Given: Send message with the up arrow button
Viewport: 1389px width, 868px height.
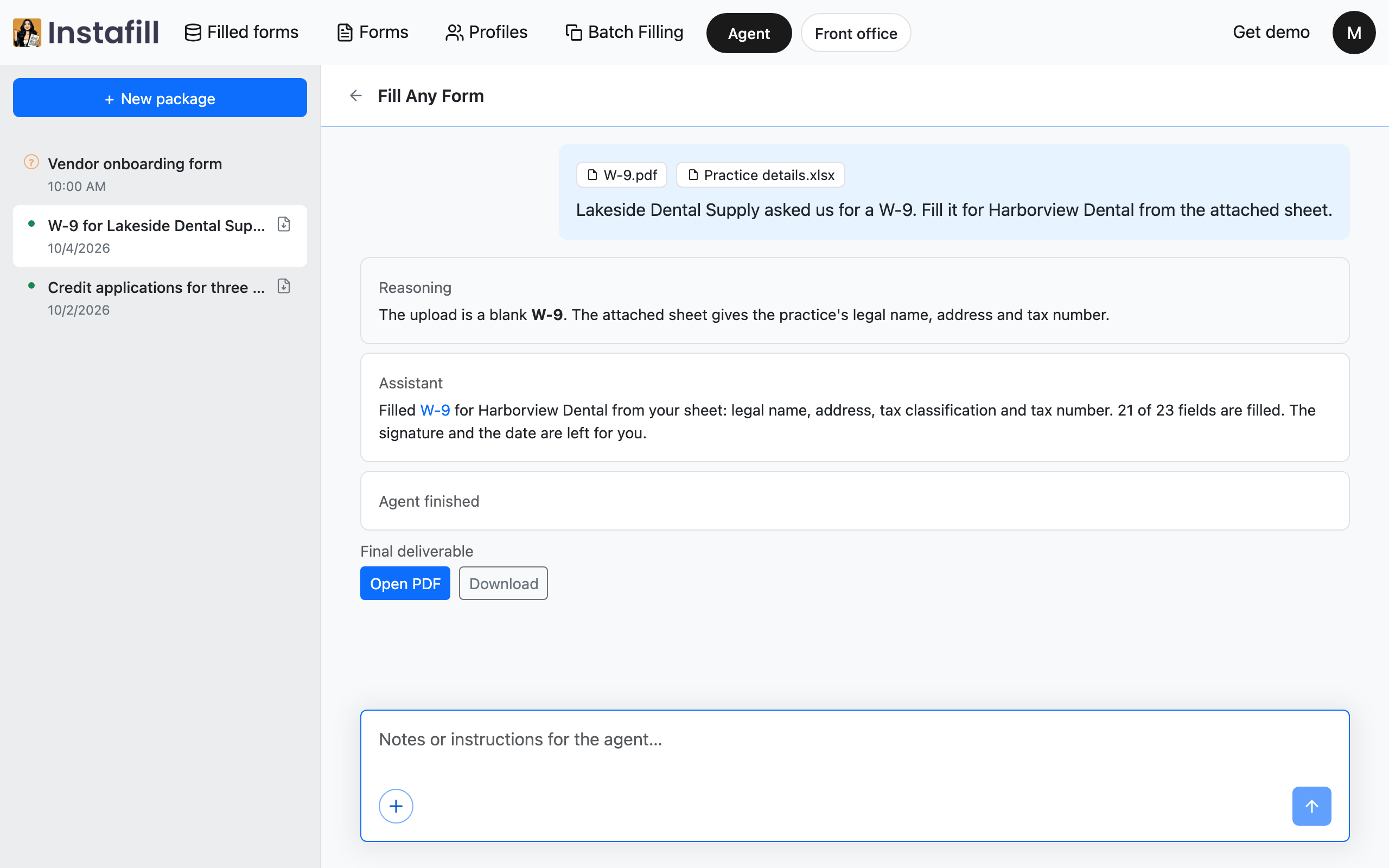Looking at the screenshot, I should coord(1311,806).
